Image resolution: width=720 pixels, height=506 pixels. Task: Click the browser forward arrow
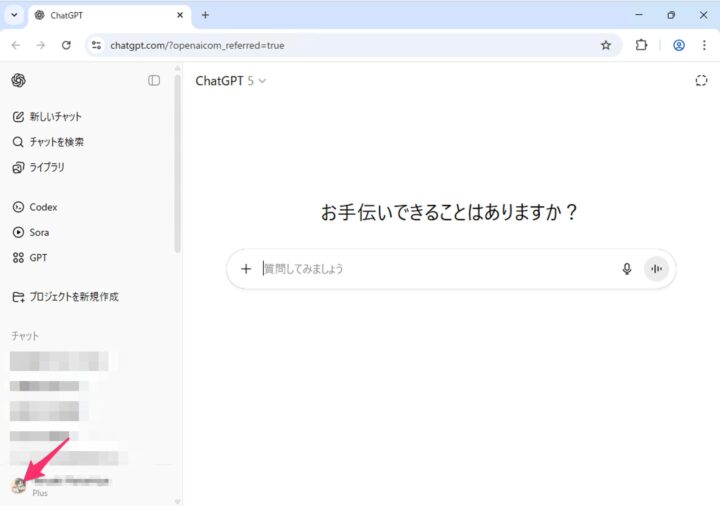(x=41, y=45)
